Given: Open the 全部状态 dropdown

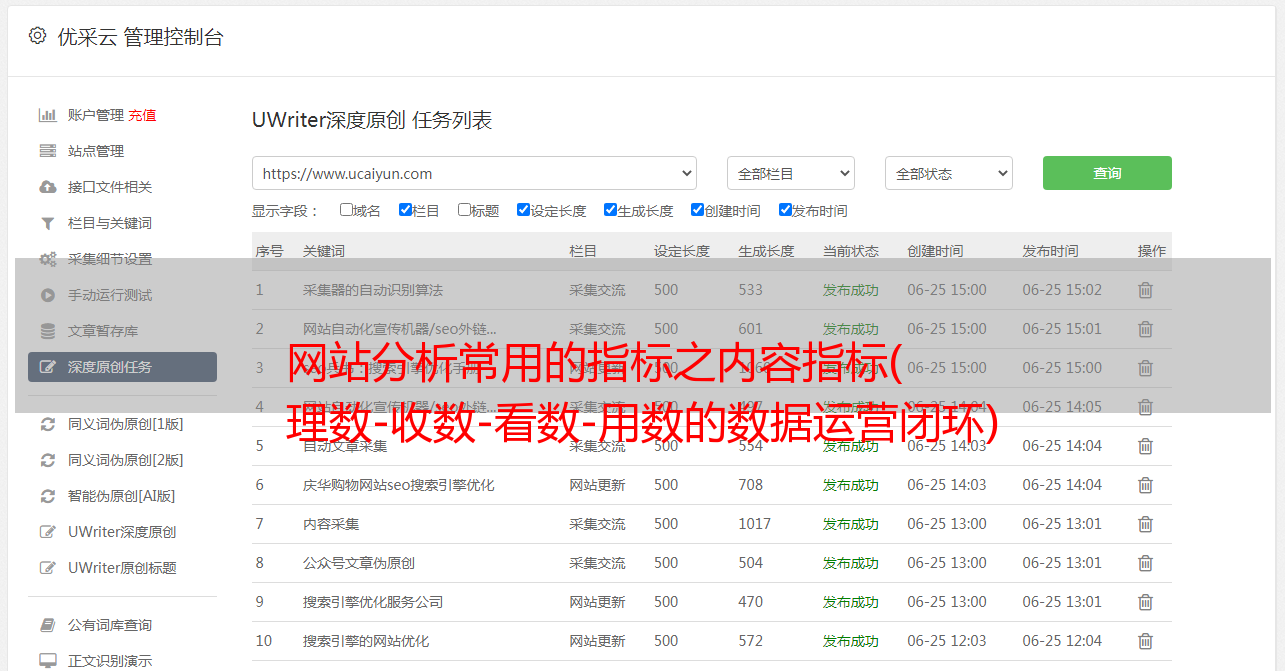Looking at the screenshot, I should pyautogui.click(x=949, y=173).
